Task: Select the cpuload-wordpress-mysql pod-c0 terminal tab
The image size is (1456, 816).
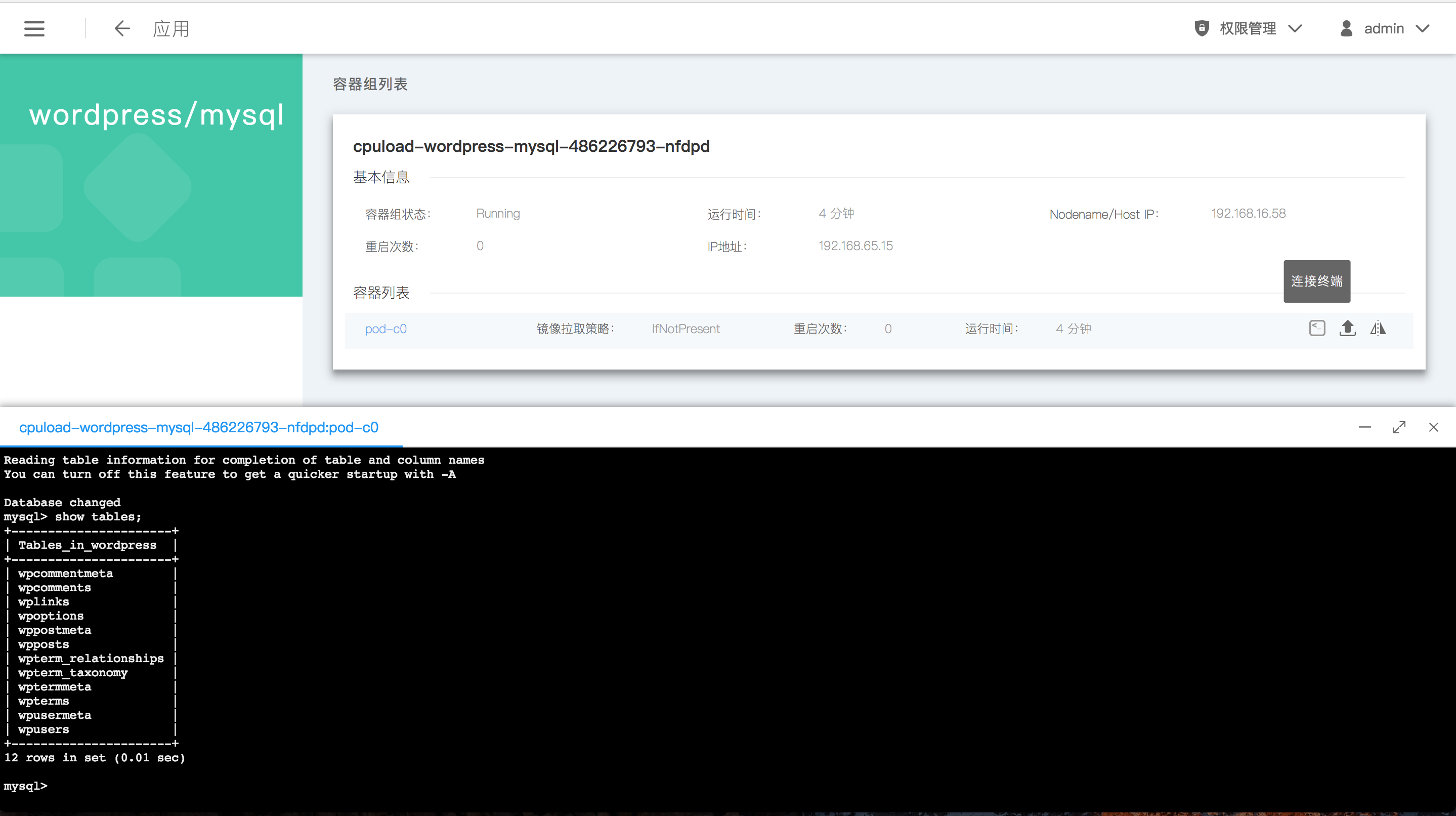Action: click(x=199, y=428)
